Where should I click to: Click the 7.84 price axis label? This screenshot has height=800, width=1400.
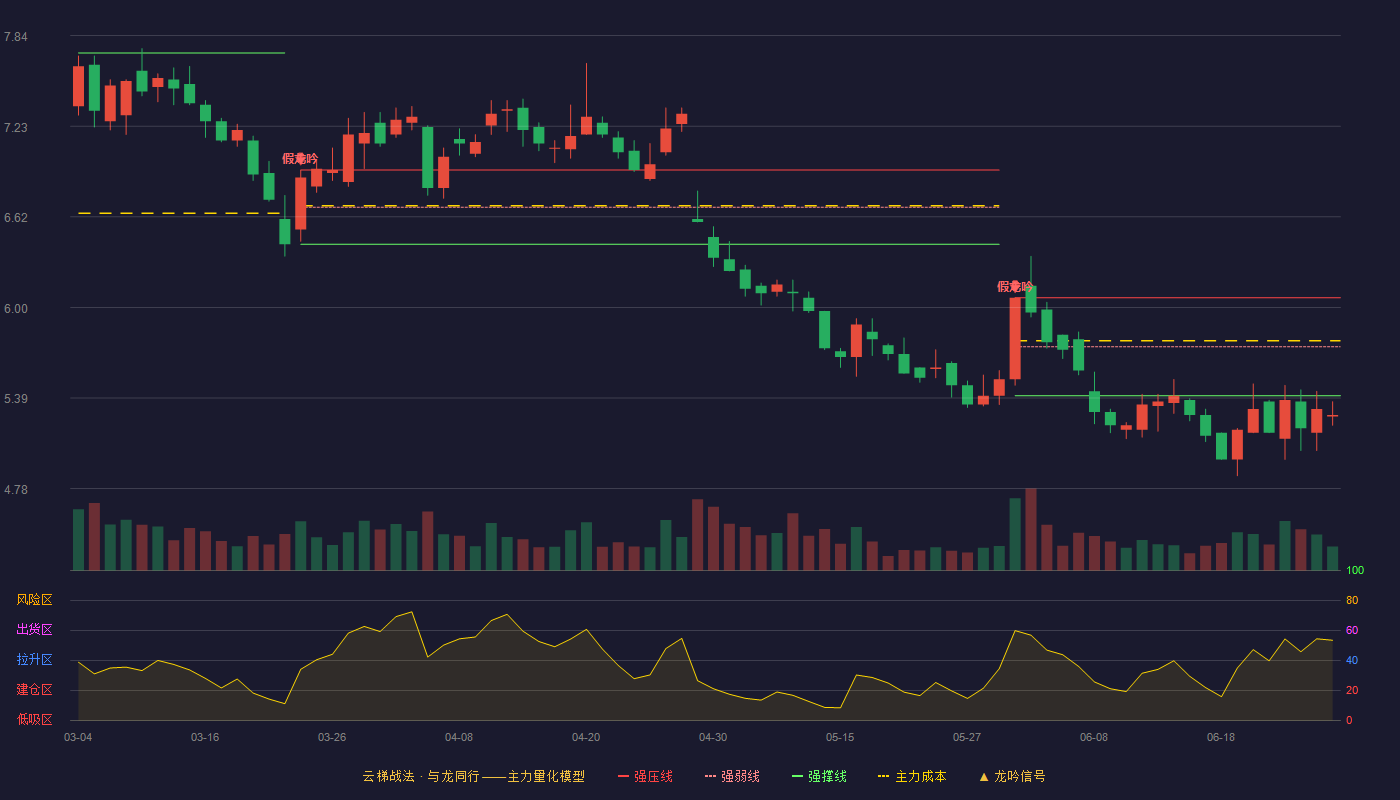point(16,37)
